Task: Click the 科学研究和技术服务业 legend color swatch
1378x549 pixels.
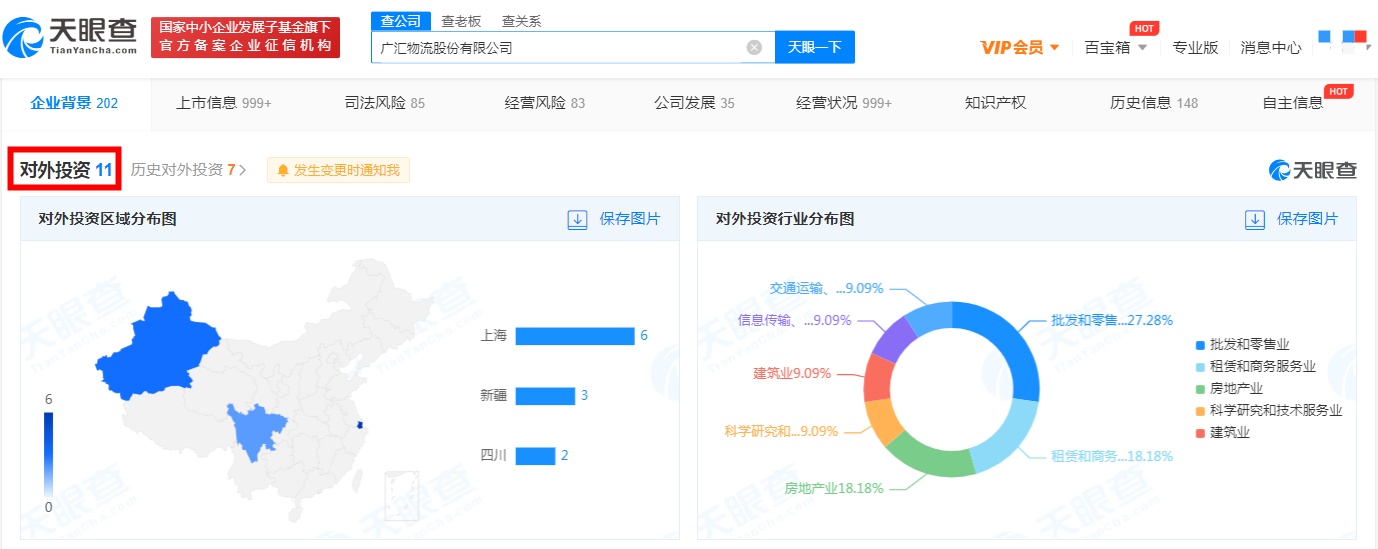Action: (1201, 410)
